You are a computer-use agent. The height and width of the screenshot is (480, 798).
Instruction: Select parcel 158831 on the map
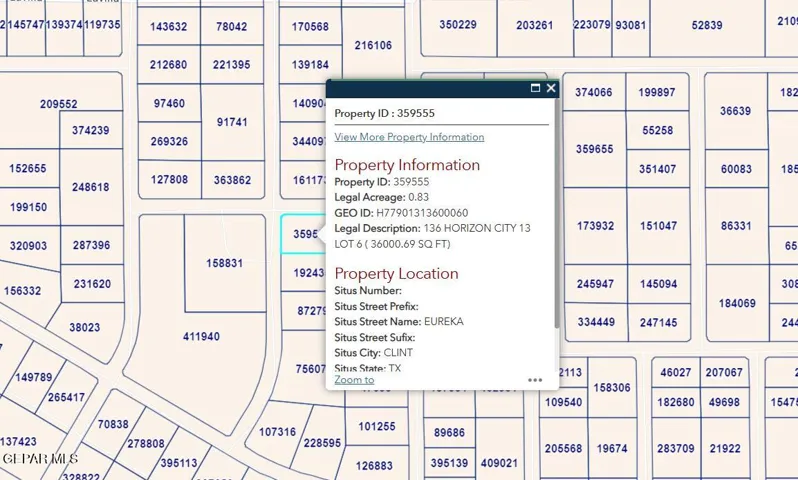224,263
